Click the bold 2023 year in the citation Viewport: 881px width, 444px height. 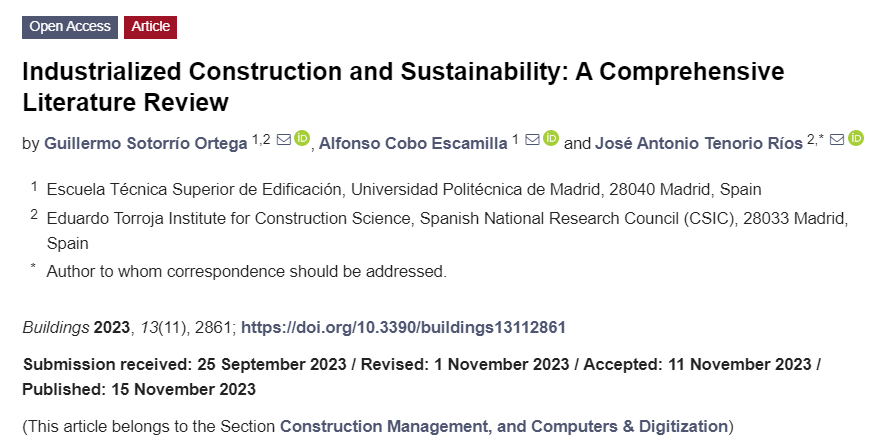pyautogui.click(x=111, y=327)
